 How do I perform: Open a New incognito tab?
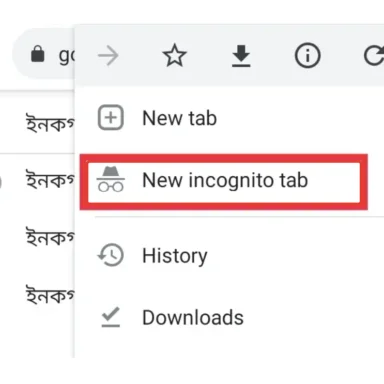(x=224, y=182)
